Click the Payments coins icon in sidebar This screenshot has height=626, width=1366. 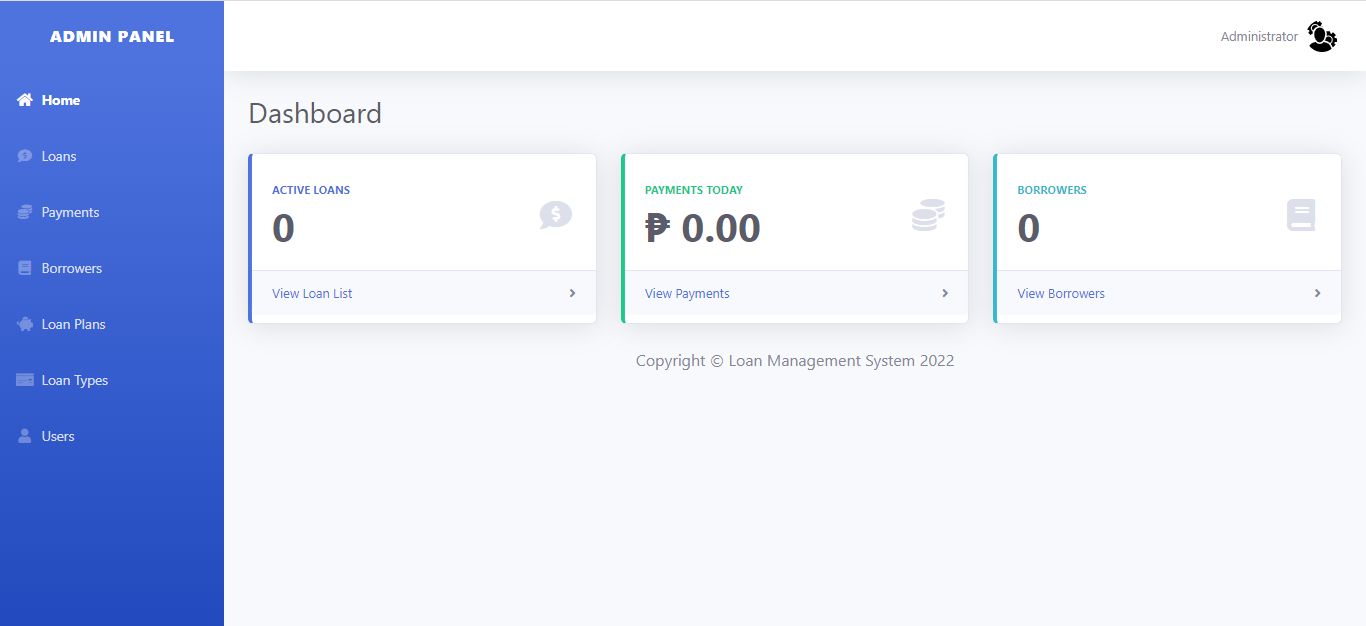coord(25,212)
